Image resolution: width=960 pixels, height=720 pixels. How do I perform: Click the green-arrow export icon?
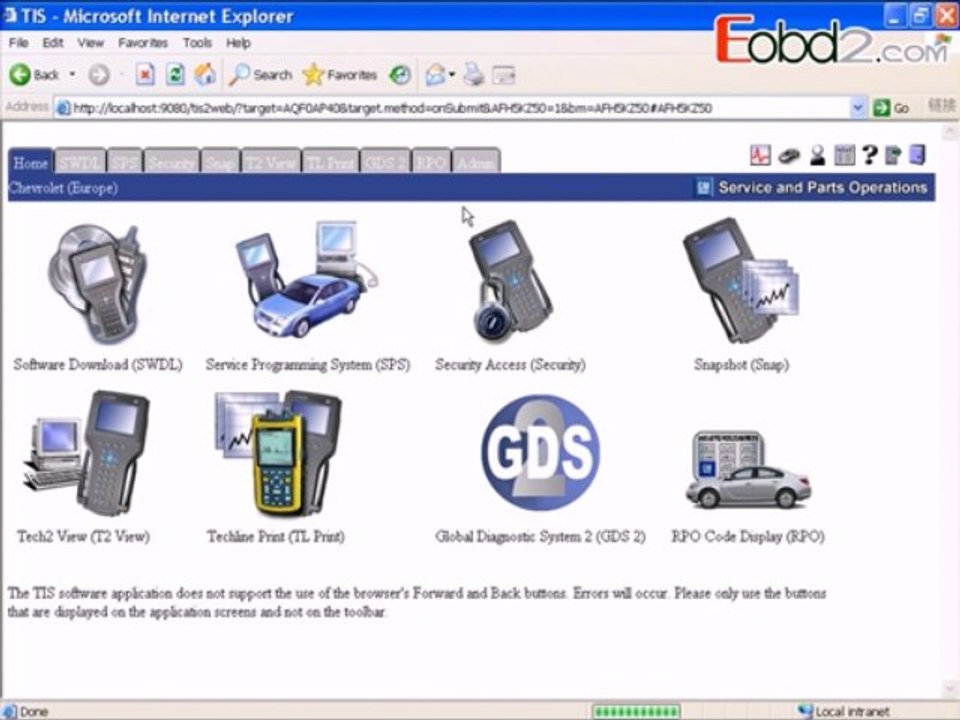tap(893, 155)
